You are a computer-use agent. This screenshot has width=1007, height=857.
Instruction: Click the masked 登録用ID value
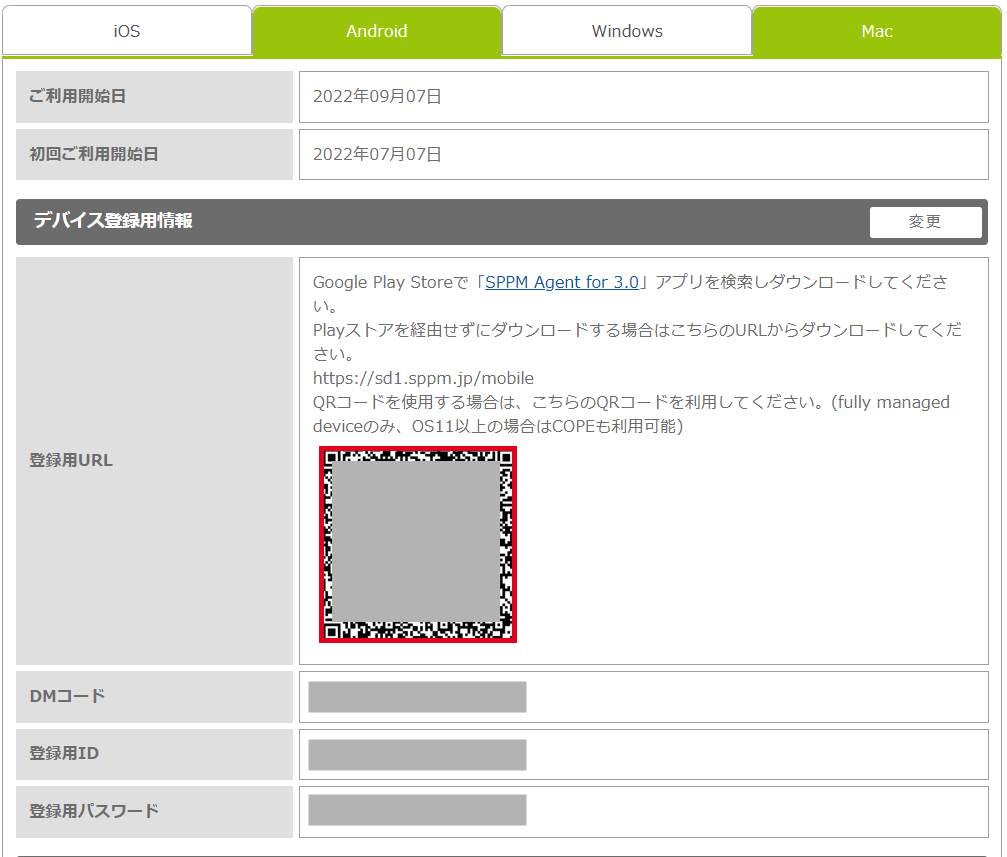pyautogui.click(x=417, y=755)
